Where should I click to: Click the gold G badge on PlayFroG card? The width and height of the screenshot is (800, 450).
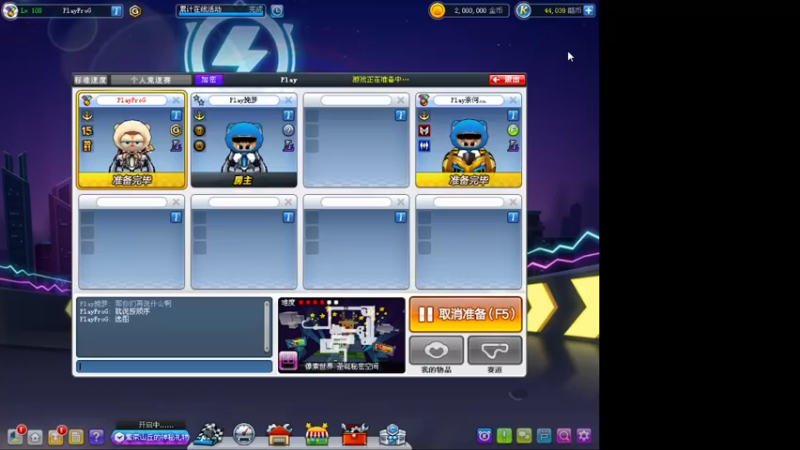point(176,131)
